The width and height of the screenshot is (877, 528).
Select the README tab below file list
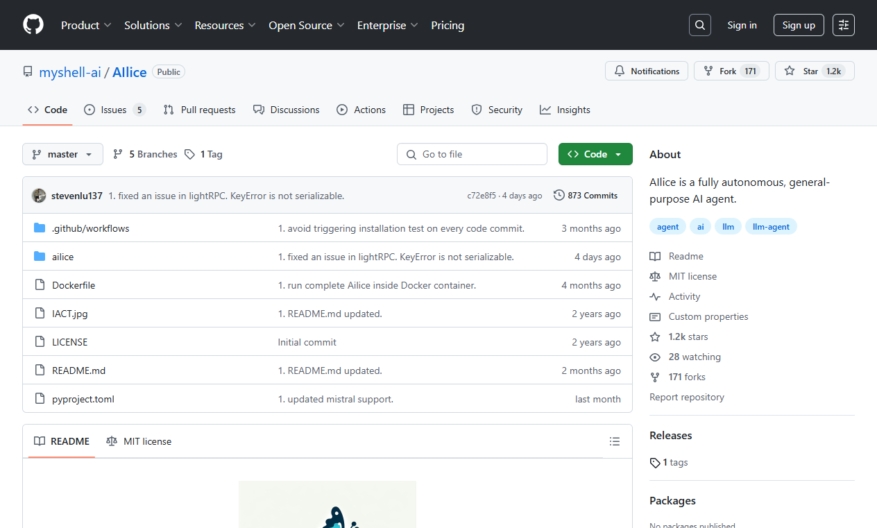62,441
